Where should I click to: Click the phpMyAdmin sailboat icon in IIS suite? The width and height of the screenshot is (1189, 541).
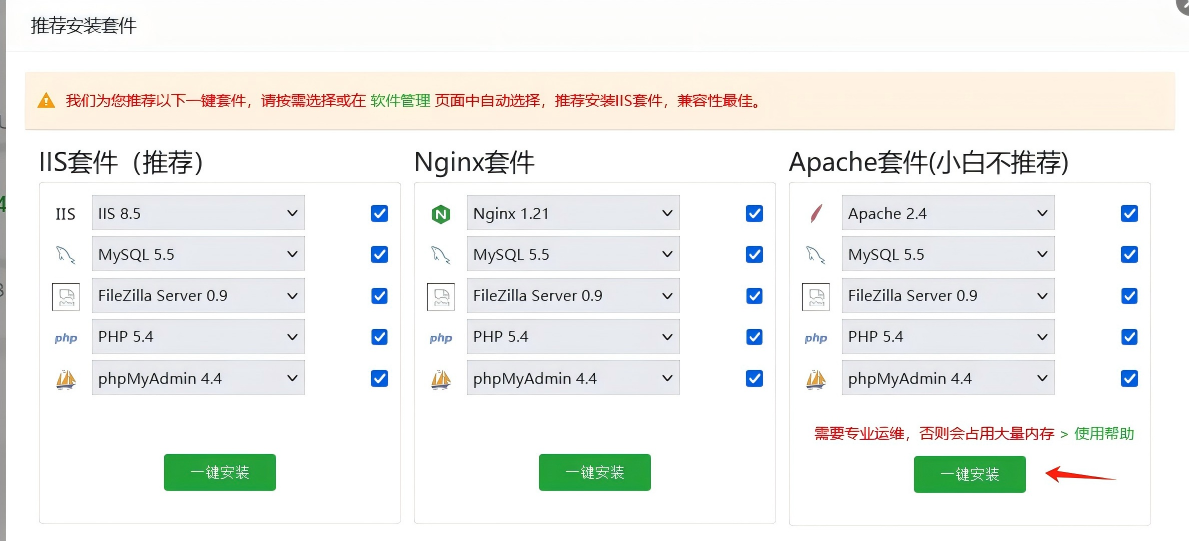point(66,379)
